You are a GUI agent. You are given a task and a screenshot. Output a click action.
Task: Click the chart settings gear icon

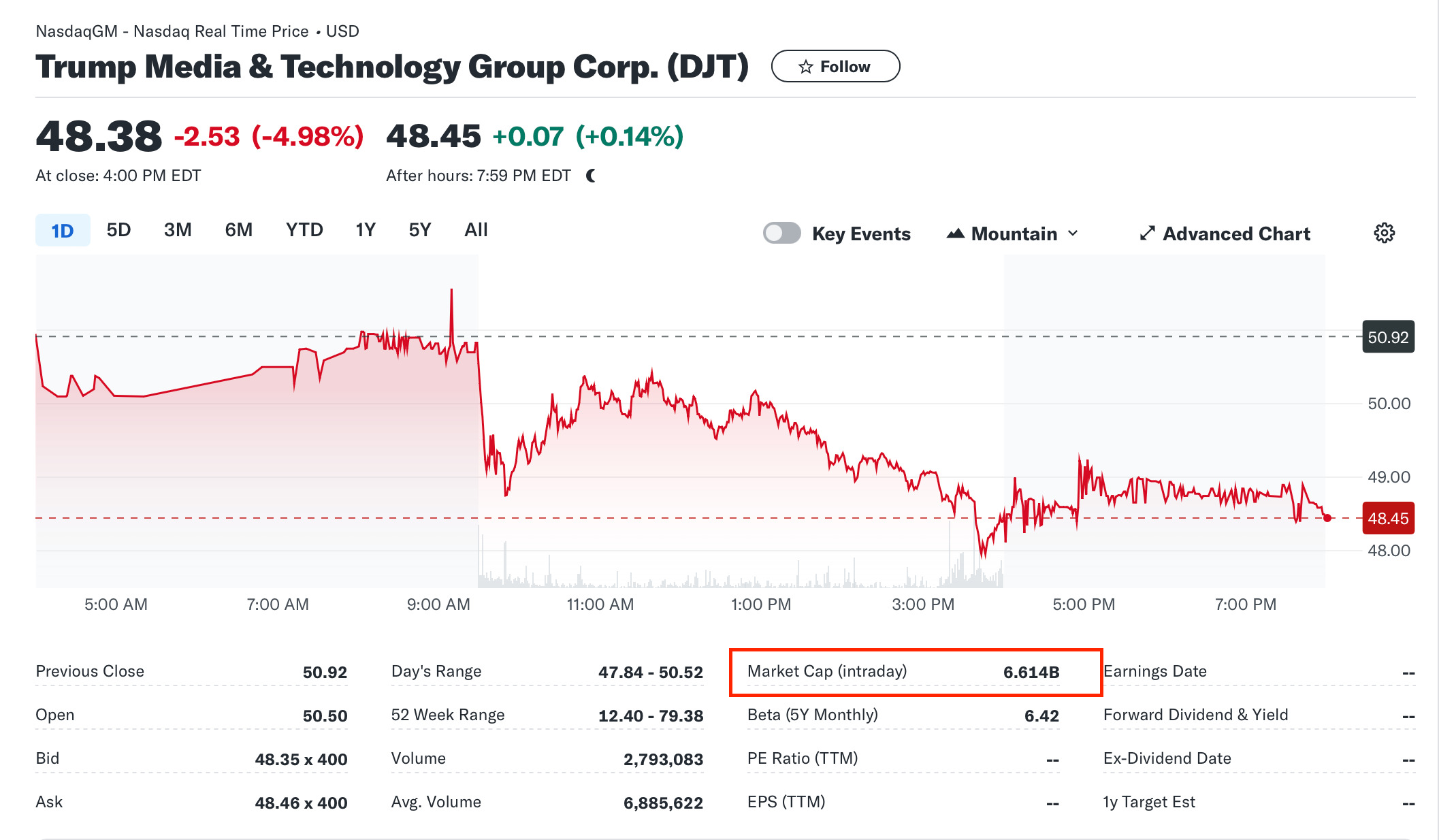pyautogui.click(x=1384, y=233)
